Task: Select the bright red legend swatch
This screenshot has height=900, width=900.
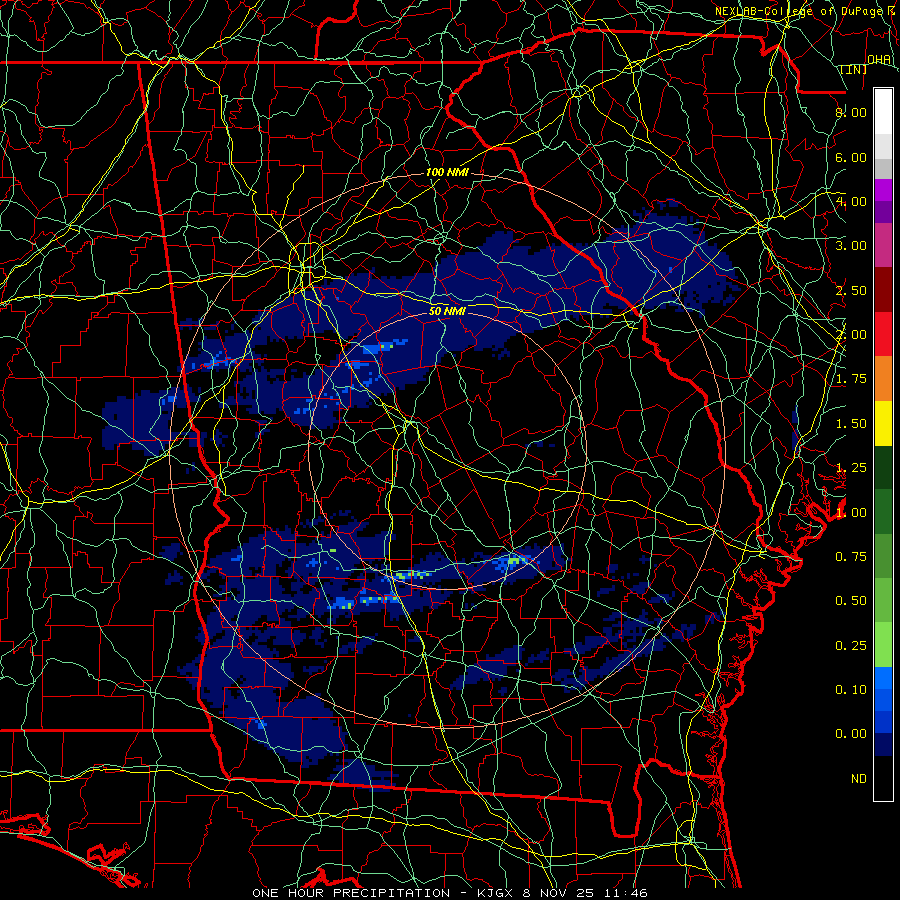Action: [x=883, y=334]
